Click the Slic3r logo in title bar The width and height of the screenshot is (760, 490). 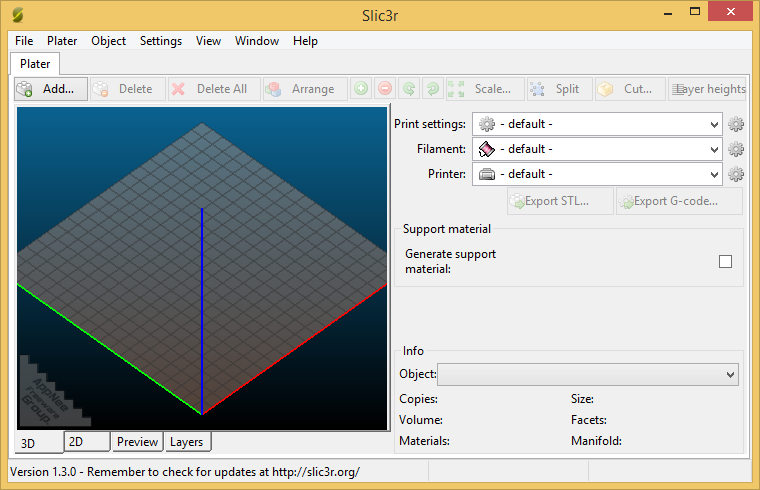click(x=17, y=16)
